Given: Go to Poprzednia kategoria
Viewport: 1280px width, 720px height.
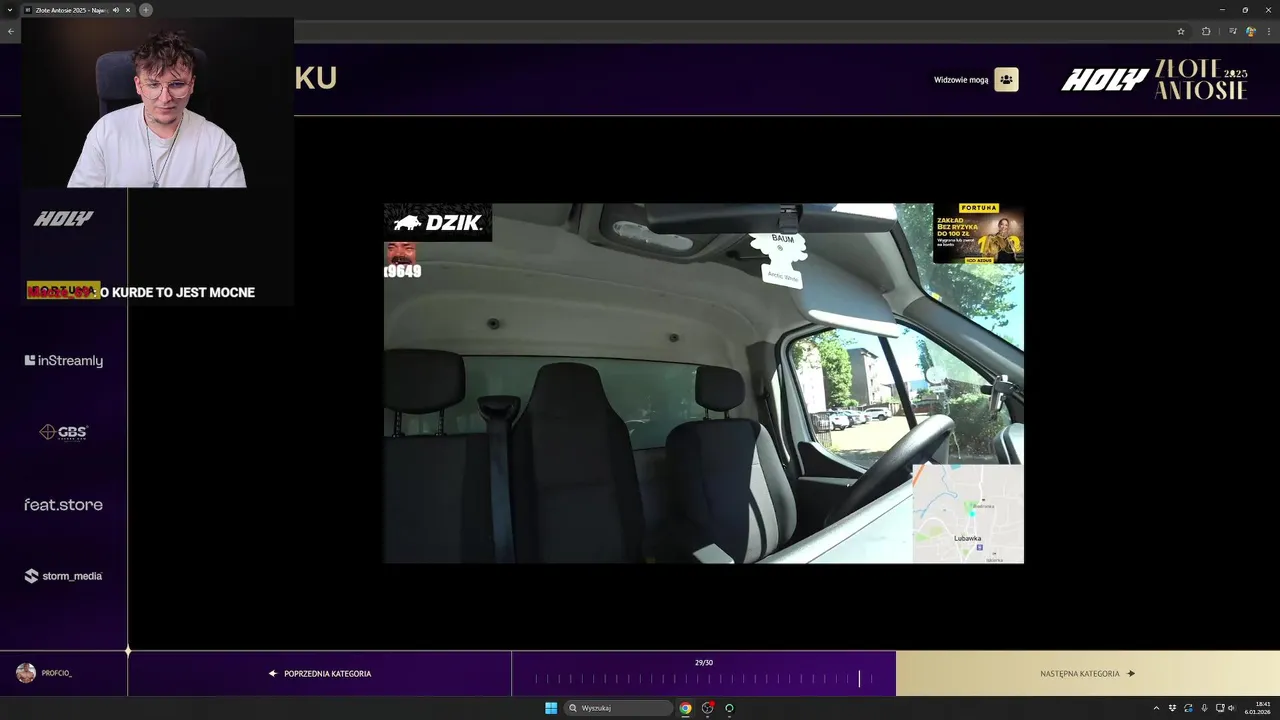Looking at the screenshot, I should [320, 674].
